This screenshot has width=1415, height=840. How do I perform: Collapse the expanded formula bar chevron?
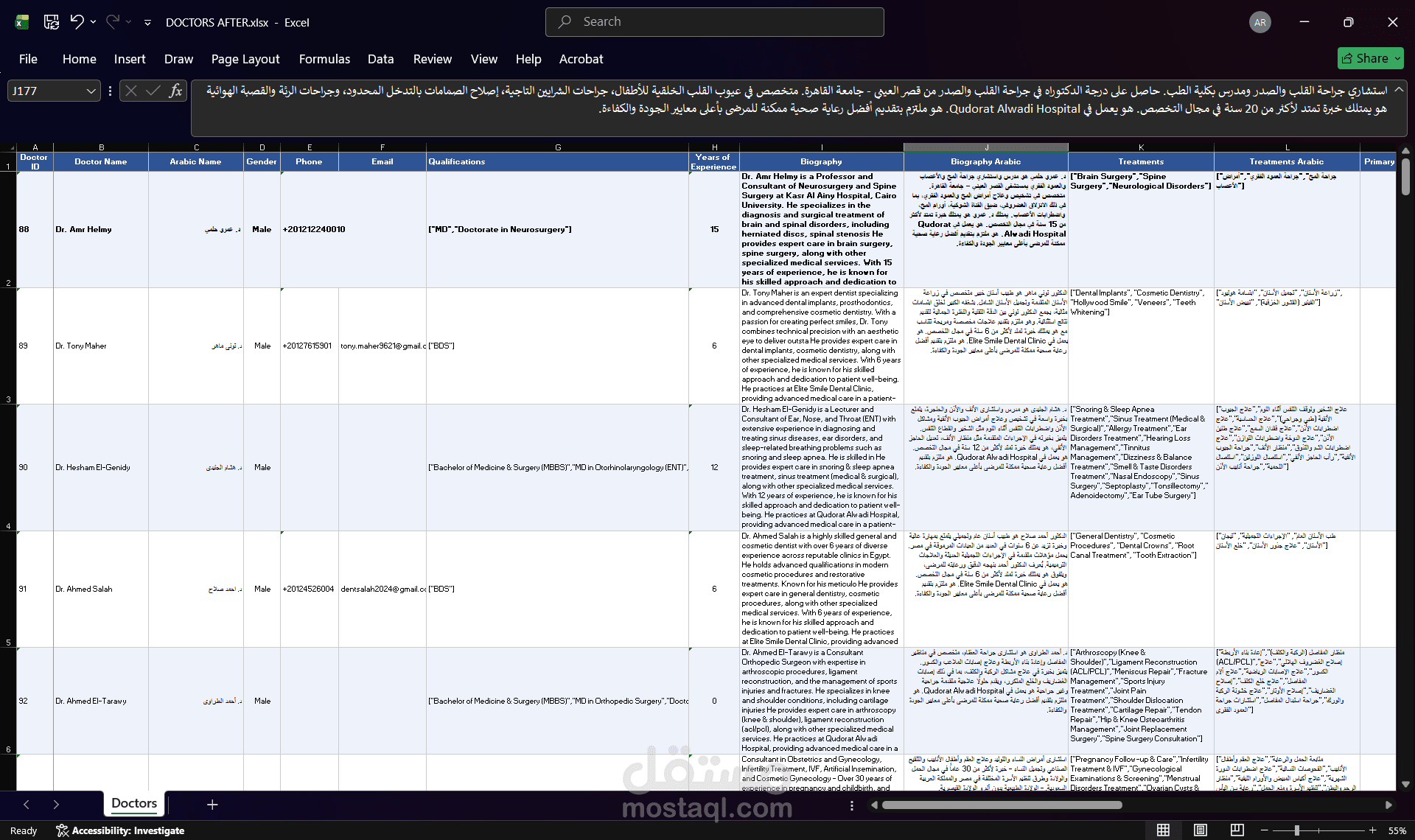(1398, 89)
